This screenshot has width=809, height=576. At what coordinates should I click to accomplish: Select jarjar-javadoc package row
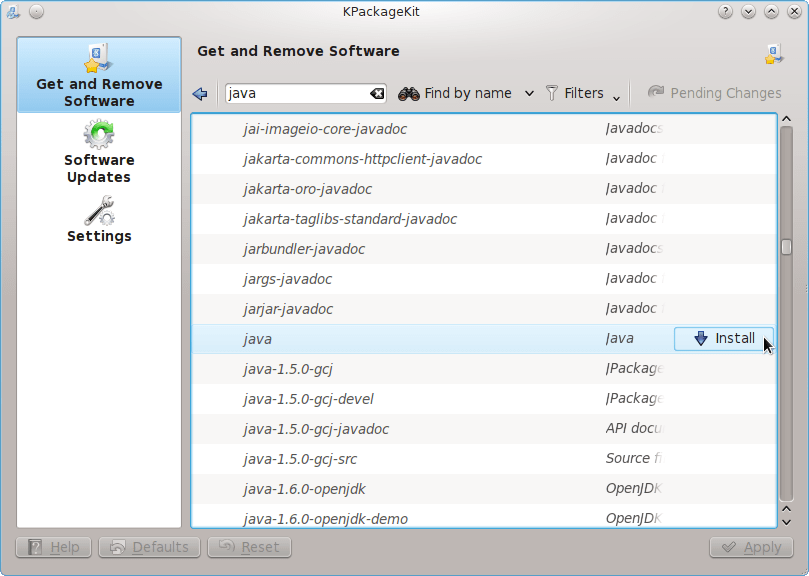[484, 309]
